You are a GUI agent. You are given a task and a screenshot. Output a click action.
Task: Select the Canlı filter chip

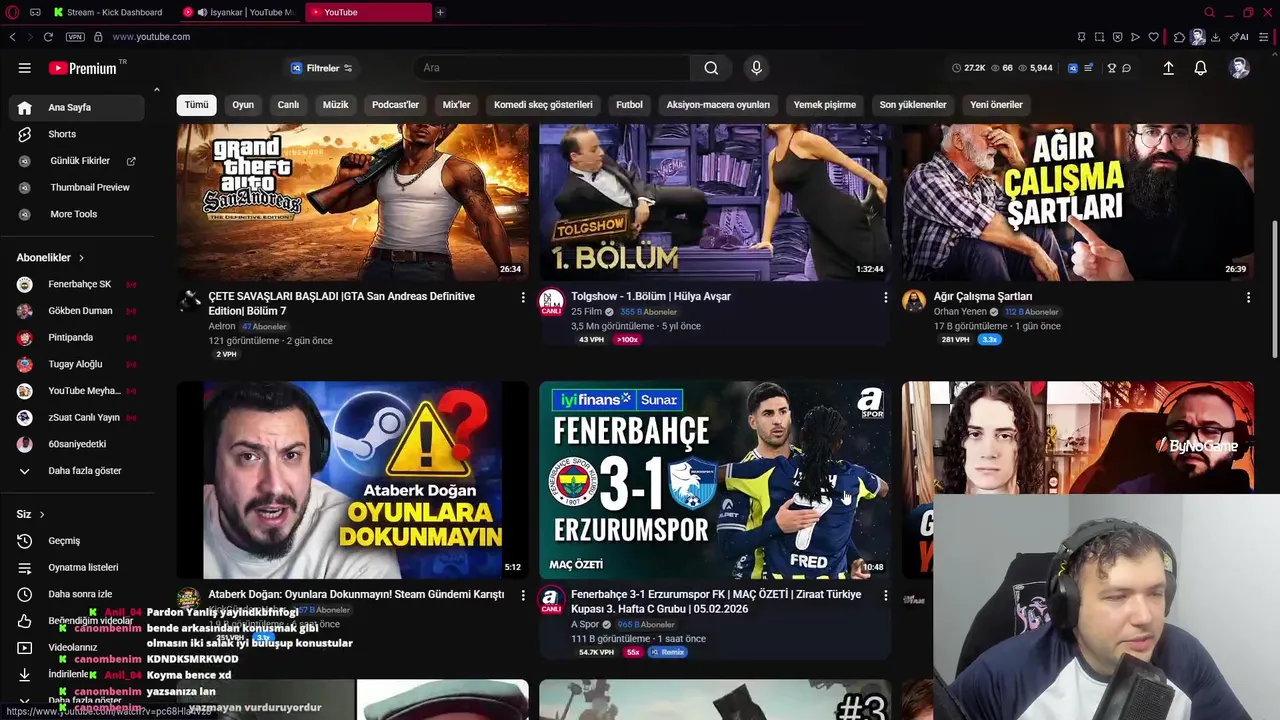coord(288,105)
